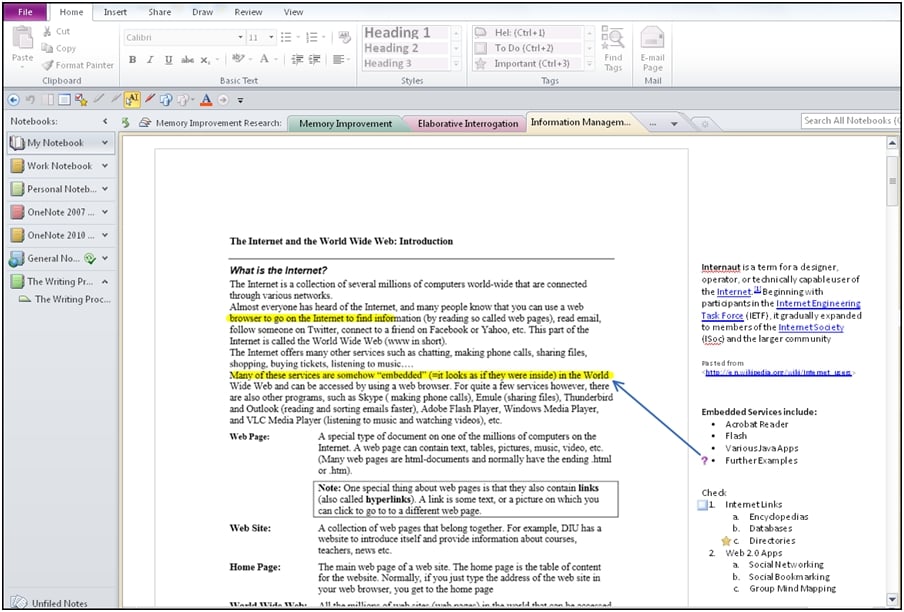
Task: Click the Undo icon on quick access toolbar
Action: [x=30, y=99]
